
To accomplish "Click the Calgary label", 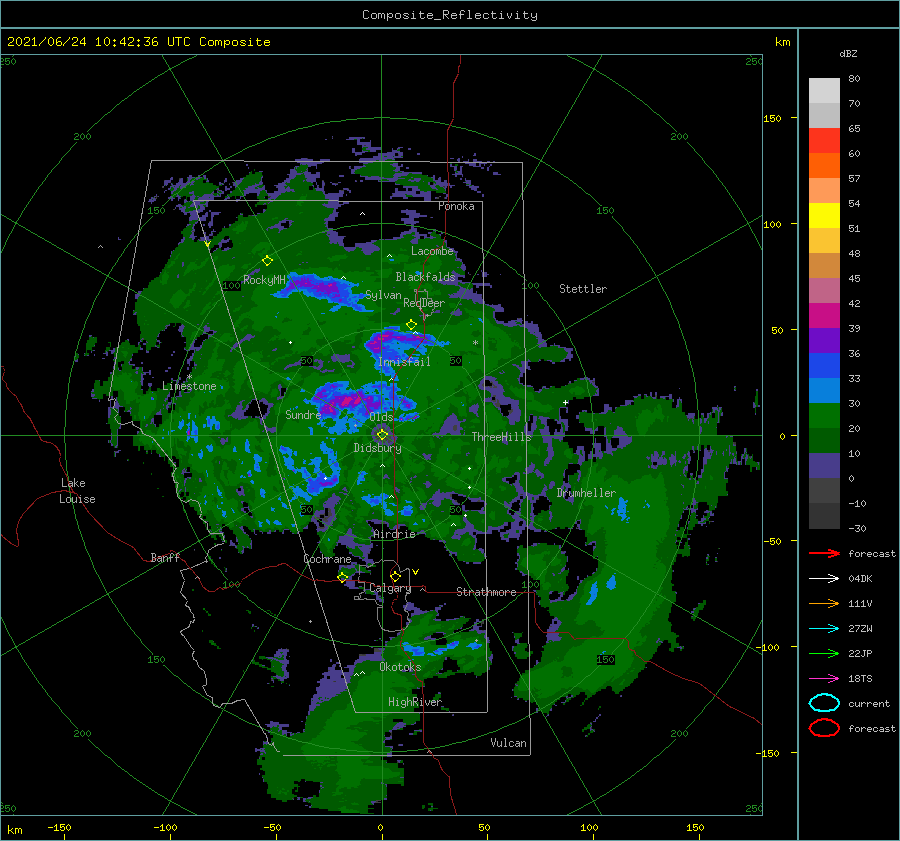I will [x=390, y=588].
